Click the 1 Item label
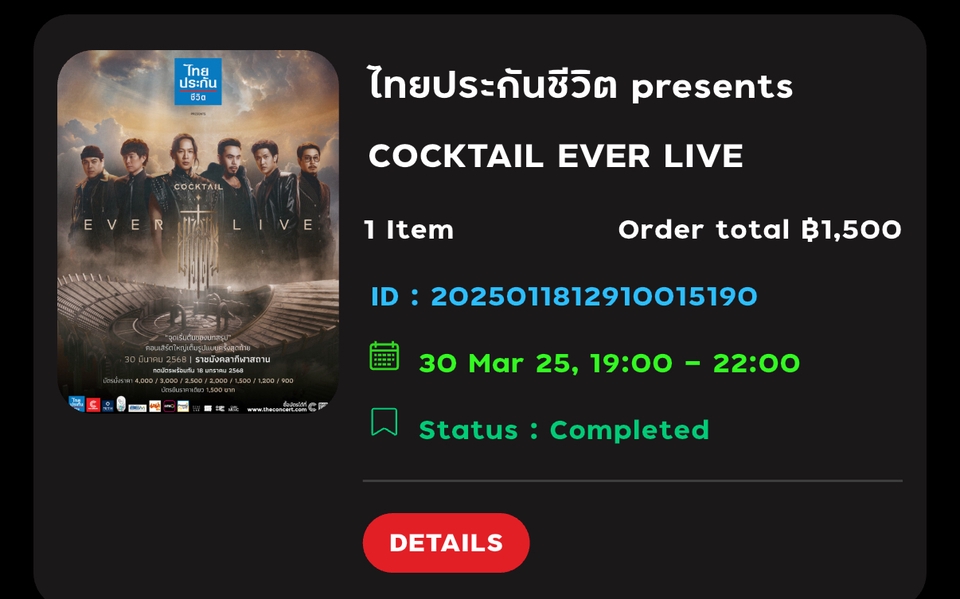960x599 pixels. (409, 230)
